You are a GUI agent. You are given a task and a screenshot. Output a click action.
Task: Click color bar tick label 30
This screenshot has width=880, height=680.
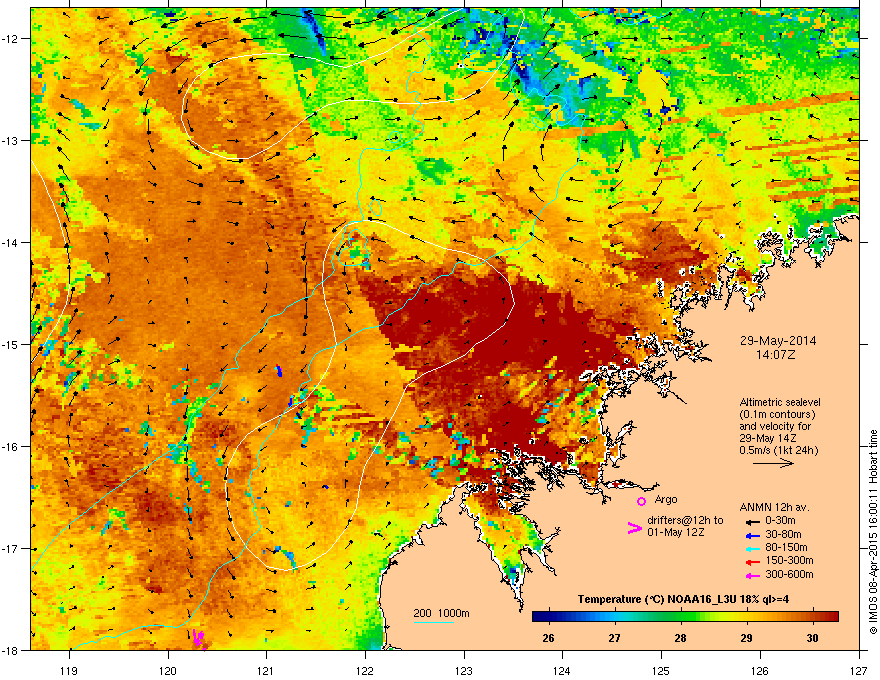tap(812, 638)
